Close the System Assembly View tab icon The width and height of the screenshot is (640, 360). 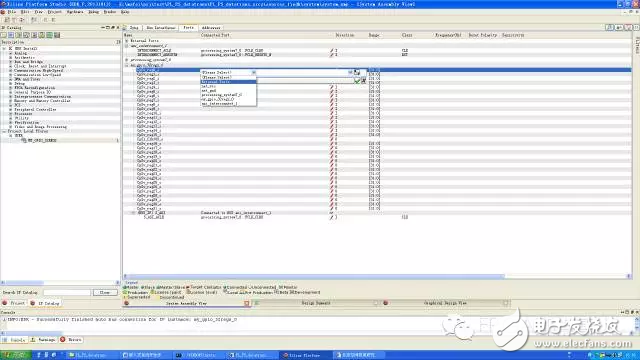coord(247,303)
